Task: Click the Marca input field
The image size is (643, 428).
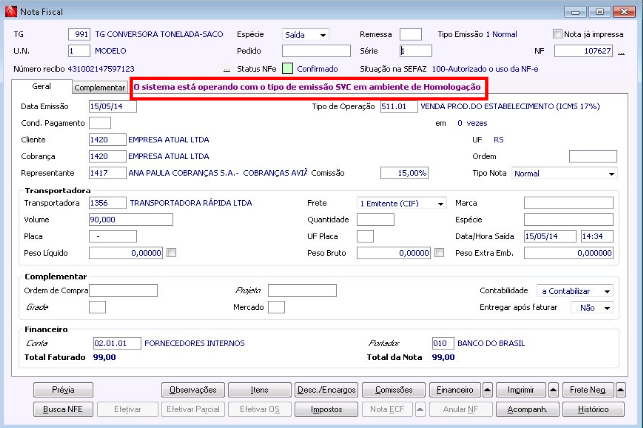Action: pyautogui.click(x=569, y=203)
